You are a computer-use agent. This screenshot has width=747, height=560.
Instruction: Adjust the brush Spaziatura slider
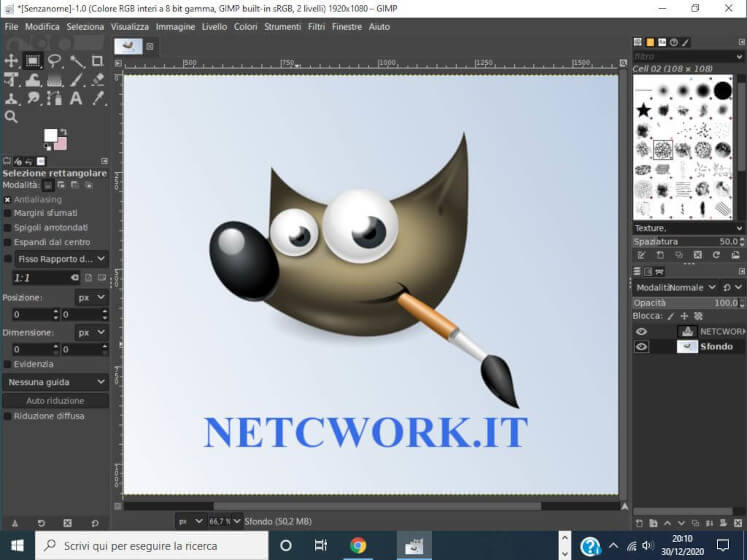688,242
